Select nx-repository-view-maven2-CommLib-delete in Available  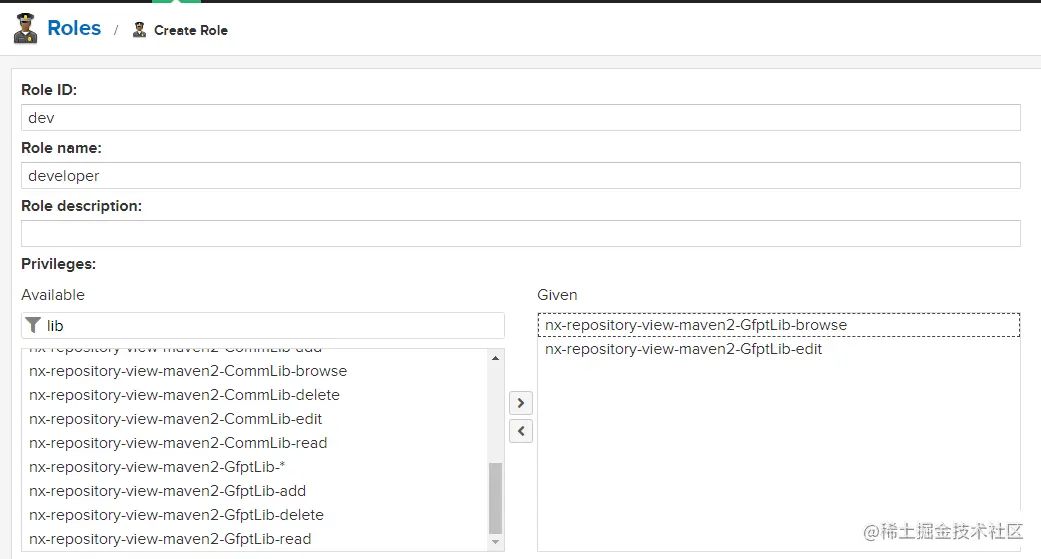point(256,395)
